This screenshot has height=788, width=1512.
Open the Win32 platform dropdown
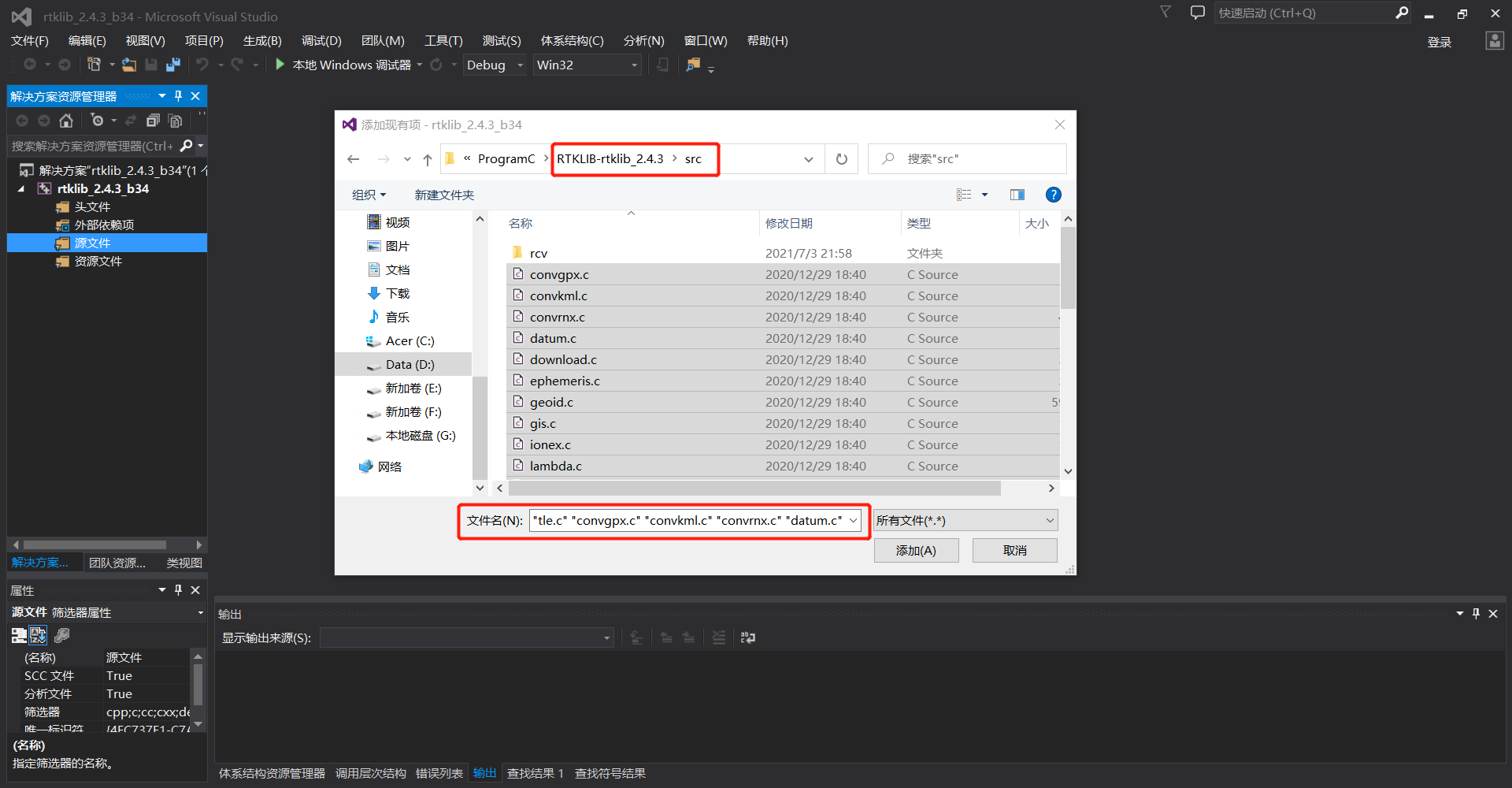coord(635,65)
